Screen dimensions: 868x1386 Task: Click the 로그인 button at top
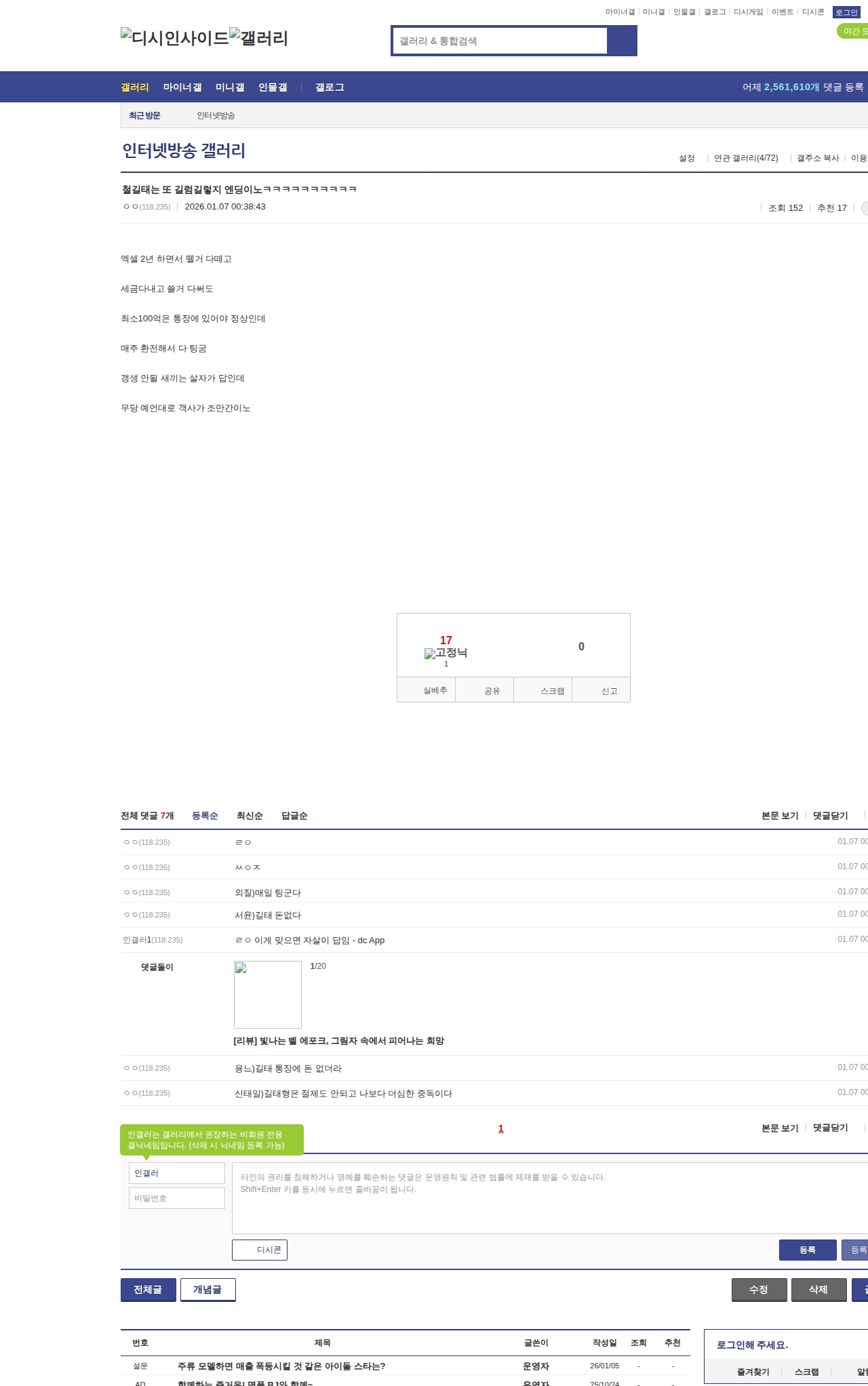click(846, 12)
